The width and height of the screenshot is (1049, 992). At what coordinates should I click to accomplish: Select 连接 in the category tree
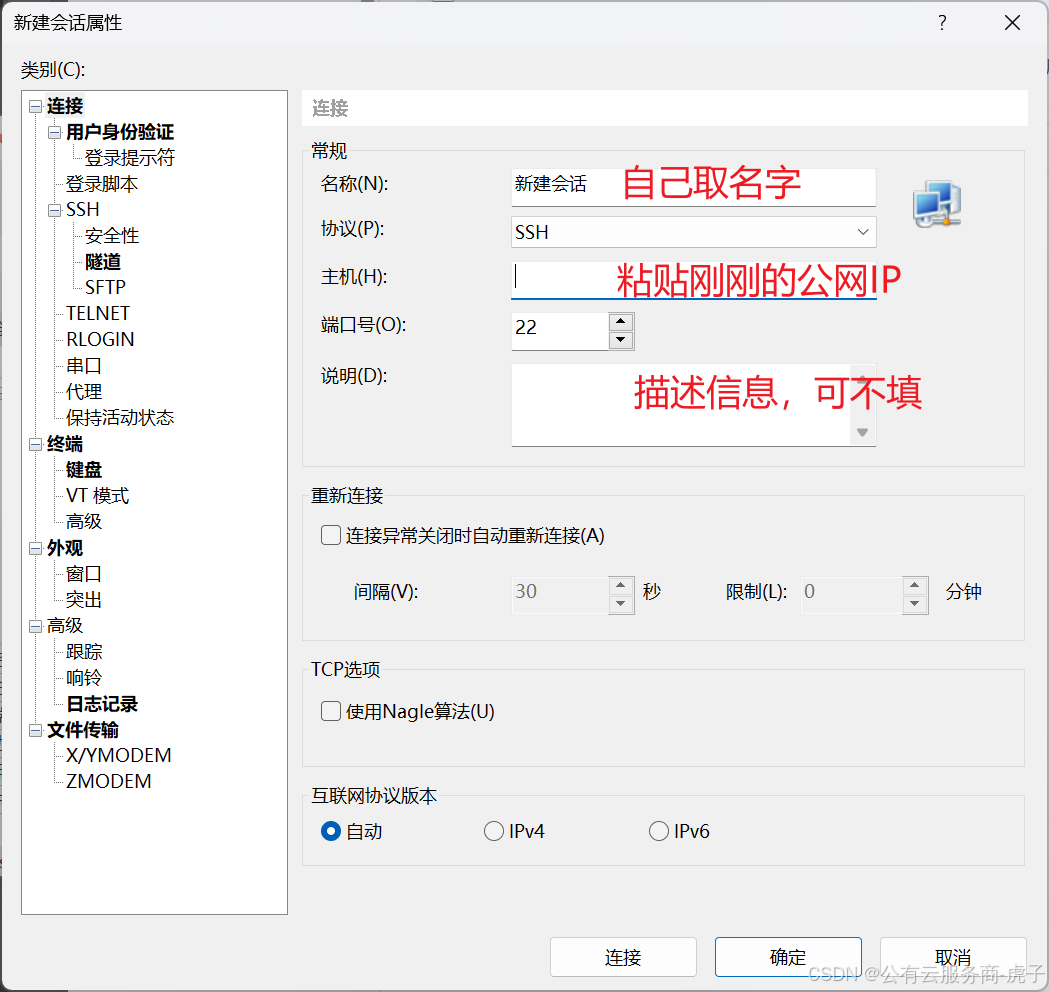pyautogui.click(x=65, y=106)
